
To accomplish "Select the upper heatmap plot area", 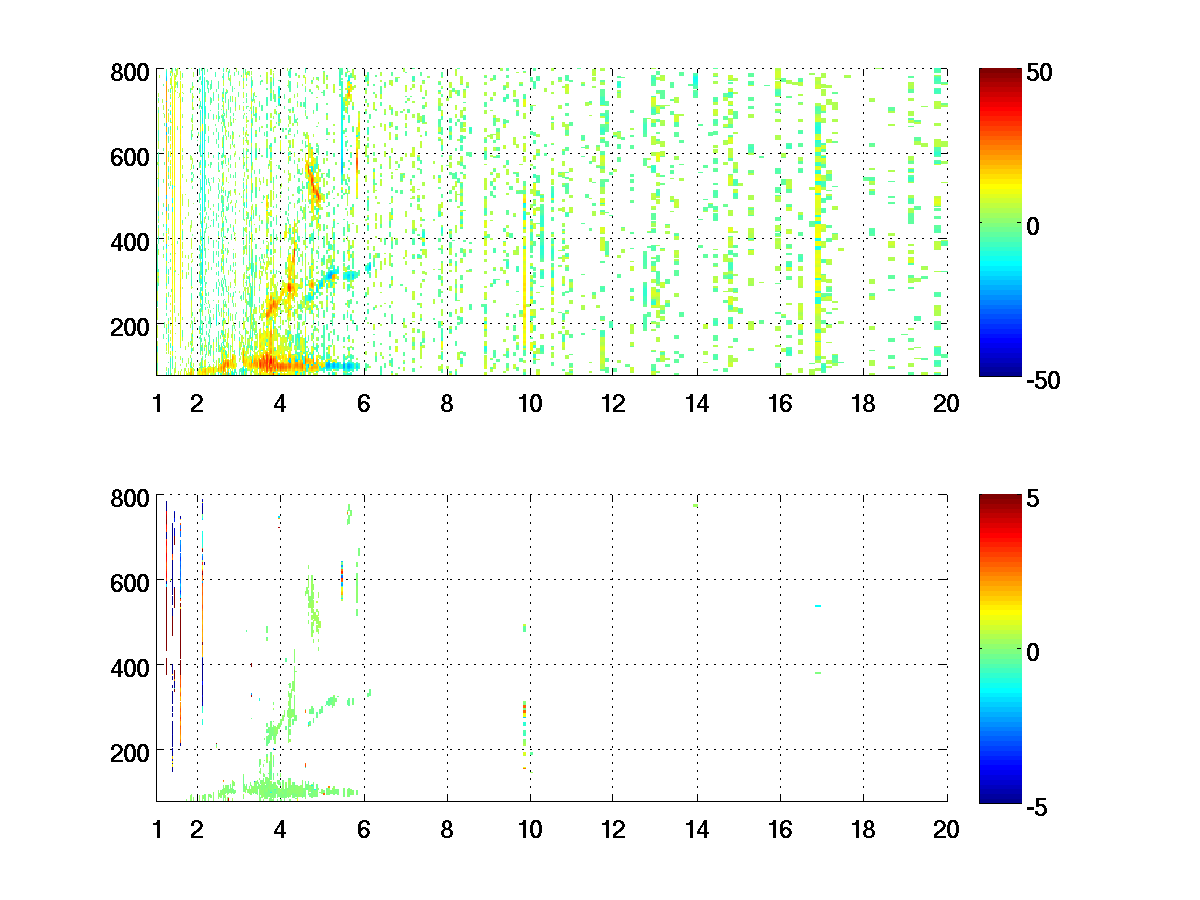I will (552, 222).
